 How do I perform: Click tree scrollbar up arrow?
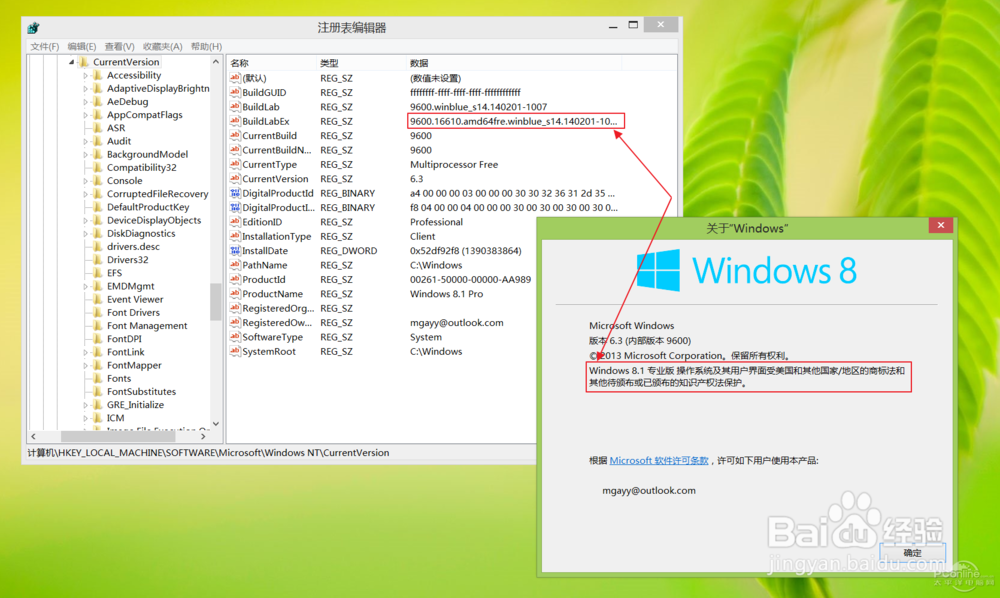tap(216, 62)
